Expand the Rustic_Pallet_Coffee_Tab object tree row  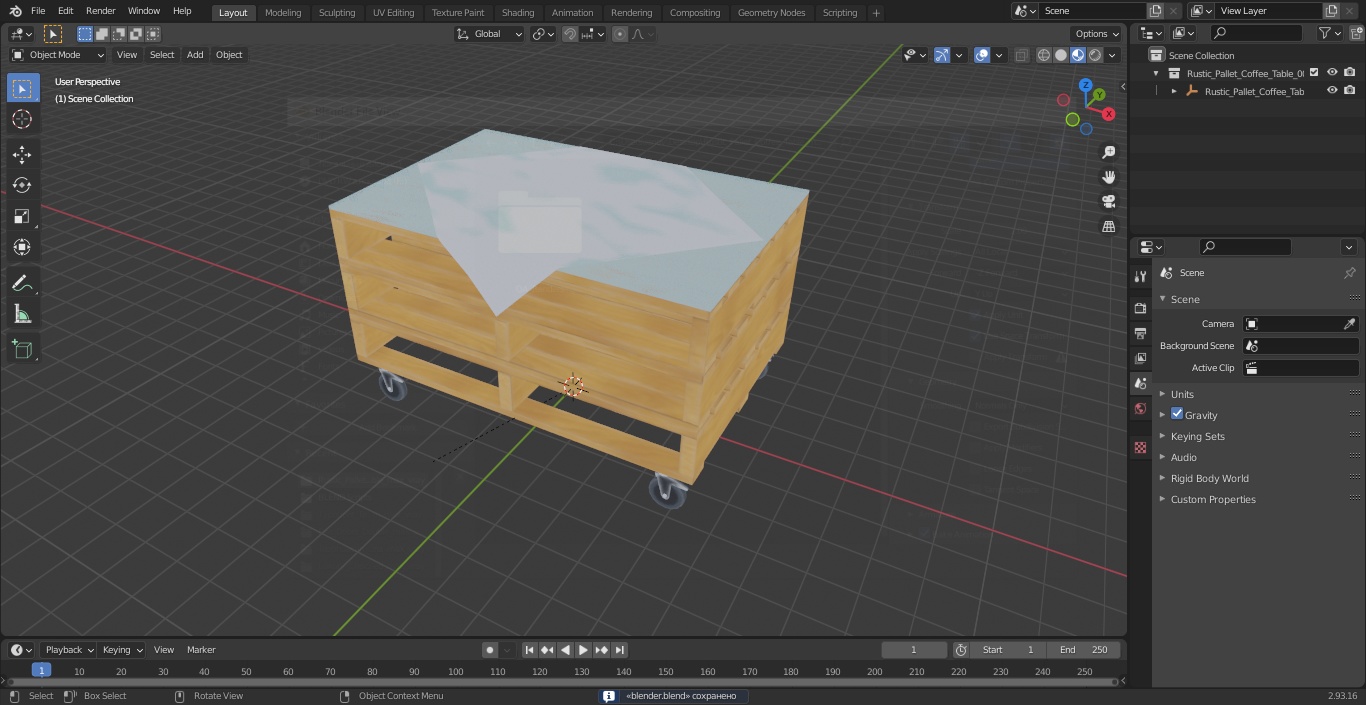pos(1174,91)
